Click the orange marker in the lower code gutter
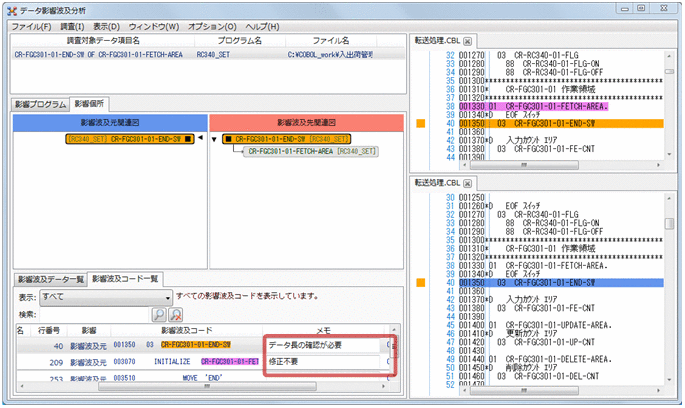The image size is (685, 408). click(x=421, y=284)
